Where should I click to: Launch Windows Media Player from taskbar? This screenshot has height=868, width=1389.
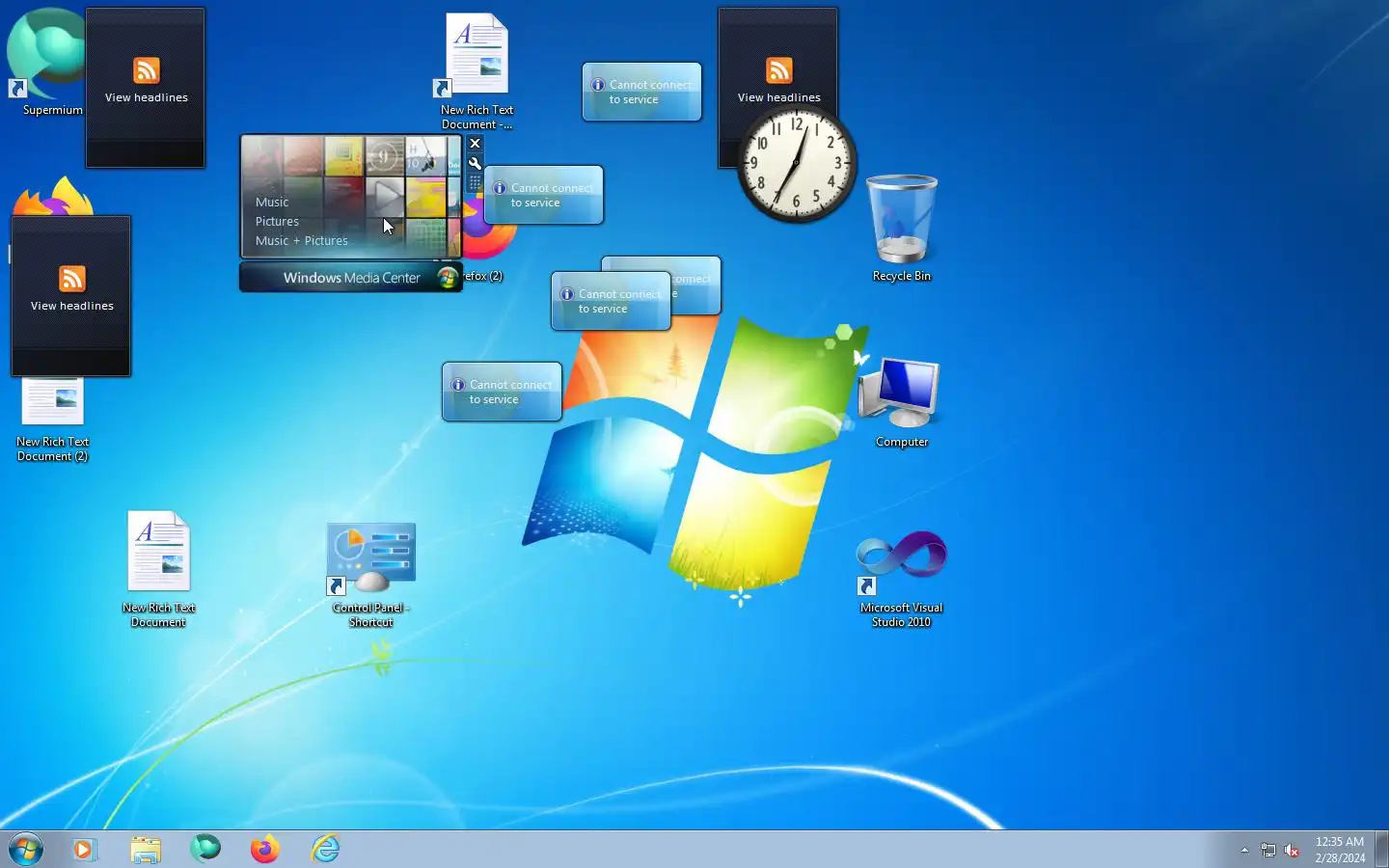tap(84, 850)
